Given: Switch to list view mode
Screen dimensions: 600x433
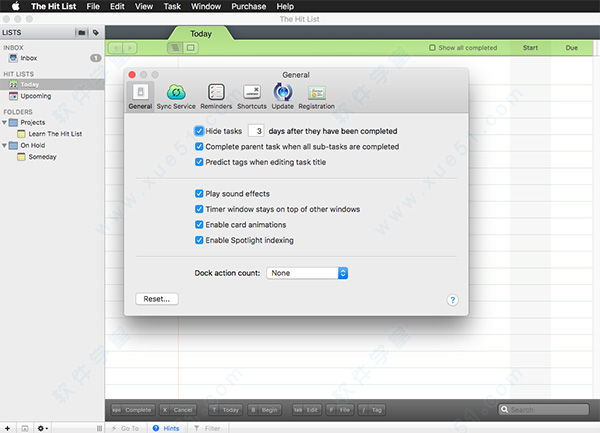Looking at the screenshot, I should (175, 48).
